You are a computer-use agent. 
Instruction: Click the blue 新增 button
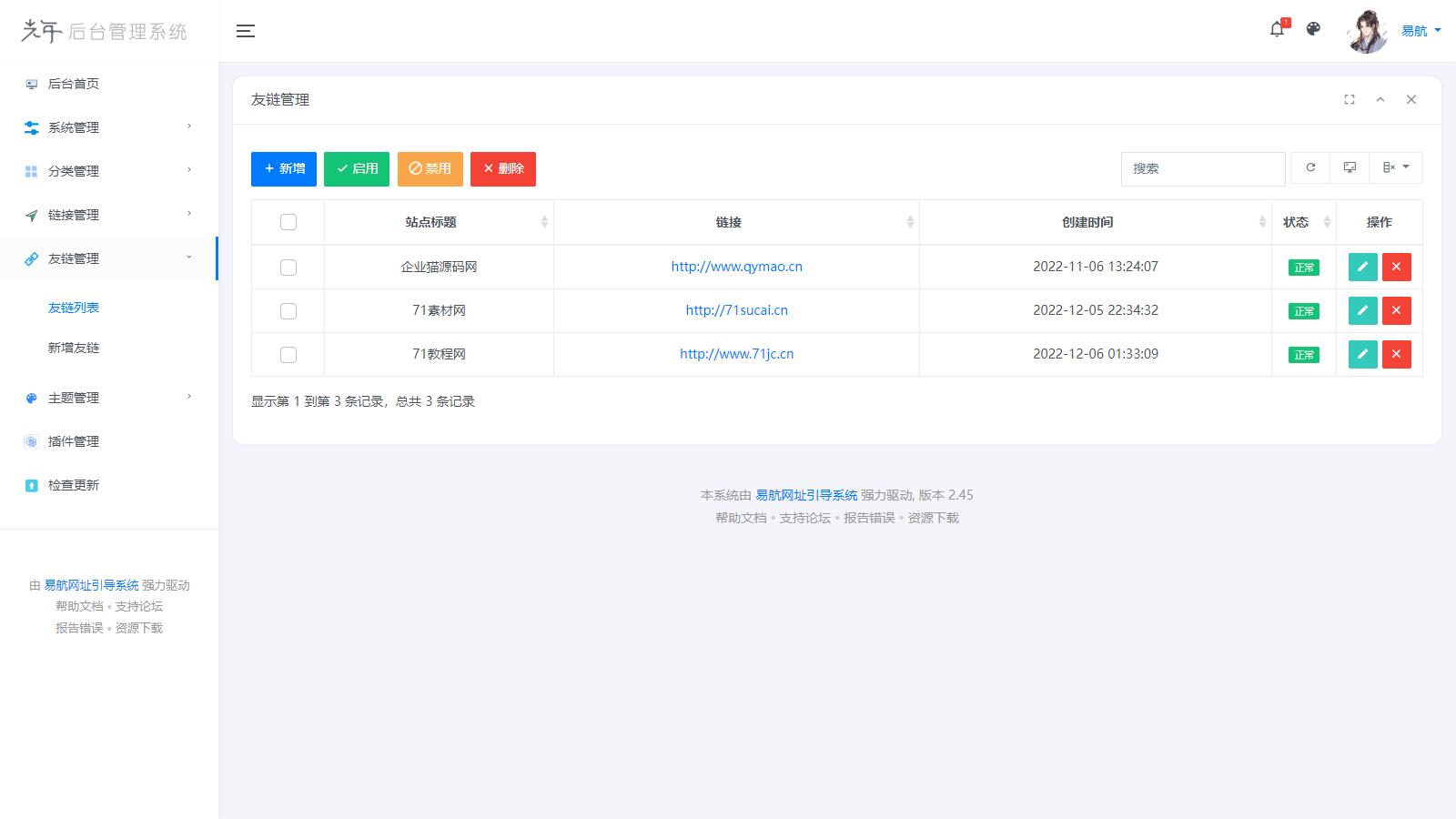point(284,168)
